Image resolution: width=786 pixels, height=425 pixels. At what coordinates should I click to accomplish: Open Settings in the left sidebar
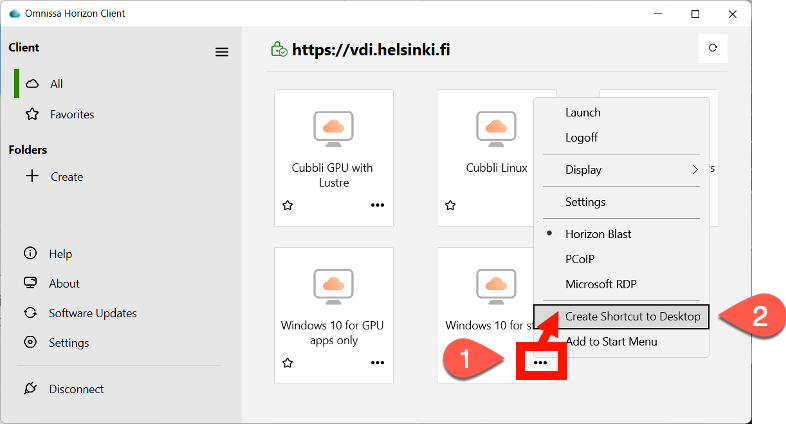56,343
